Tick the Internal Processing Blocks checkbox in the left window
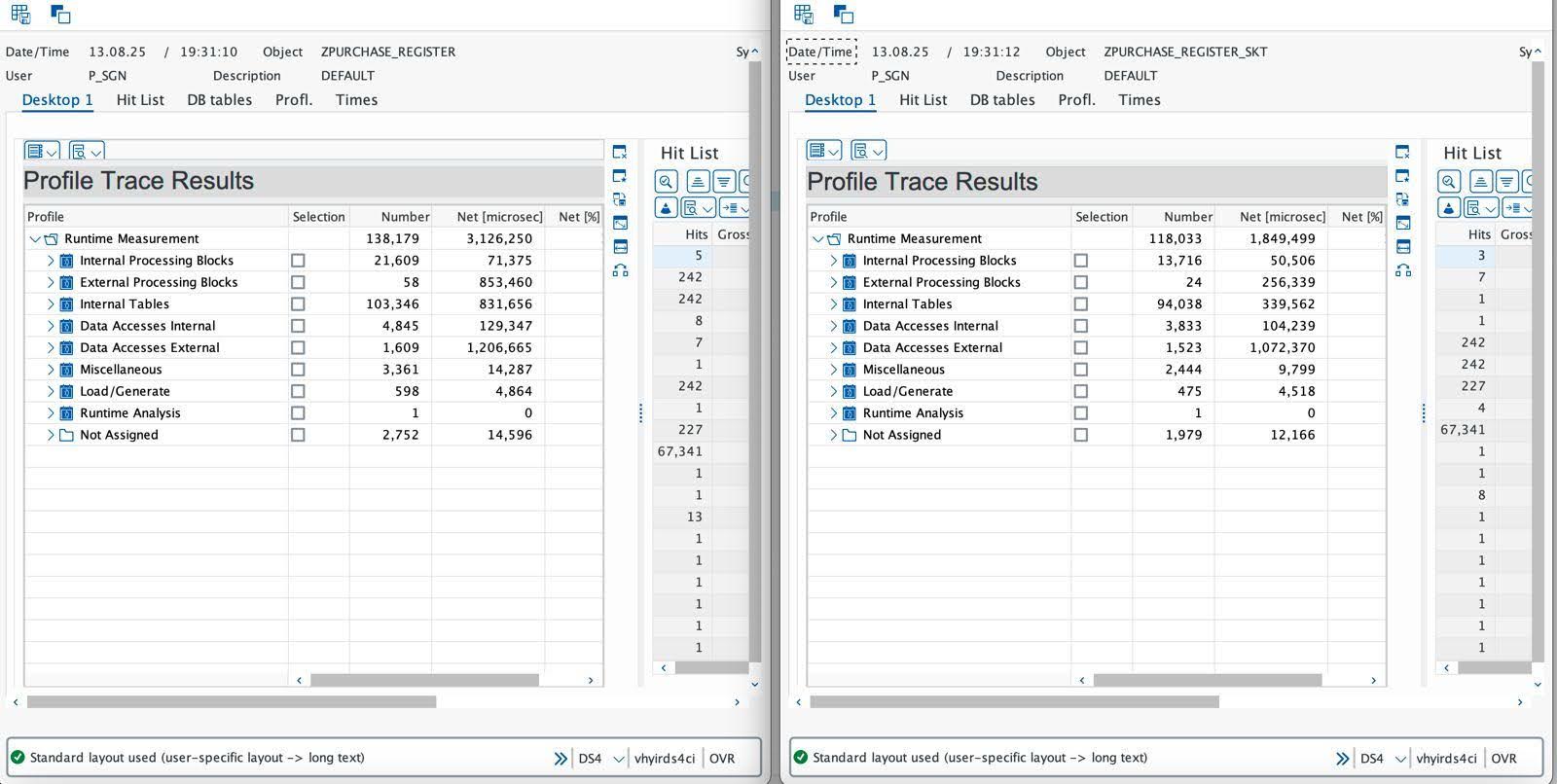The image size is (1557, 784). click(x=298, y=261)
